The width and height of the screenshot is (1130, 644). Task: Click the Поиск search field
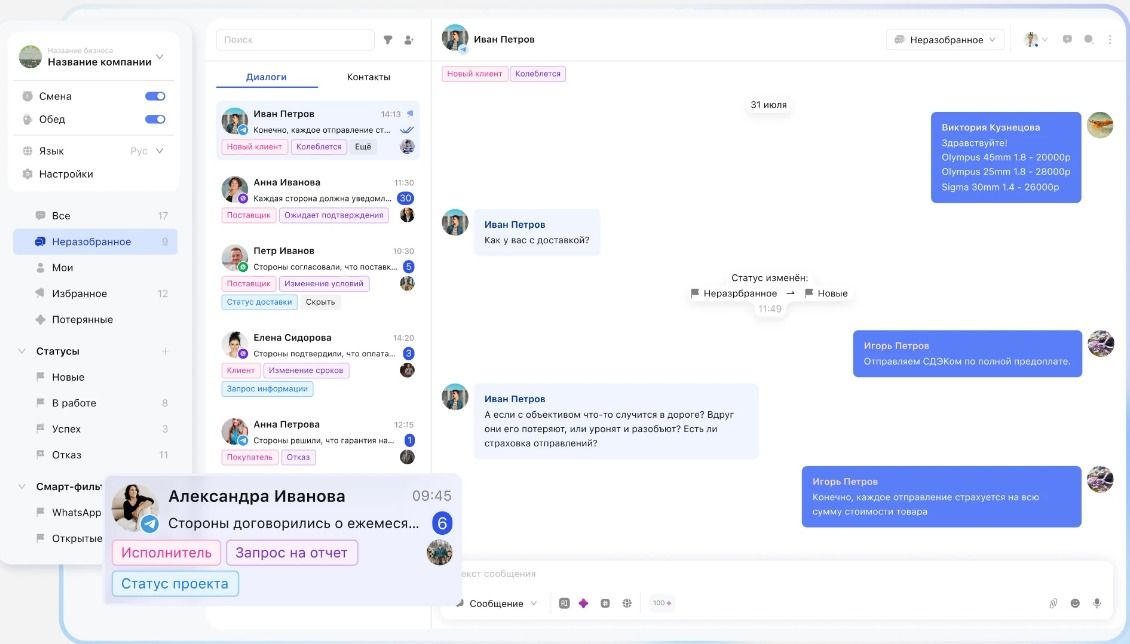[295, 40]
